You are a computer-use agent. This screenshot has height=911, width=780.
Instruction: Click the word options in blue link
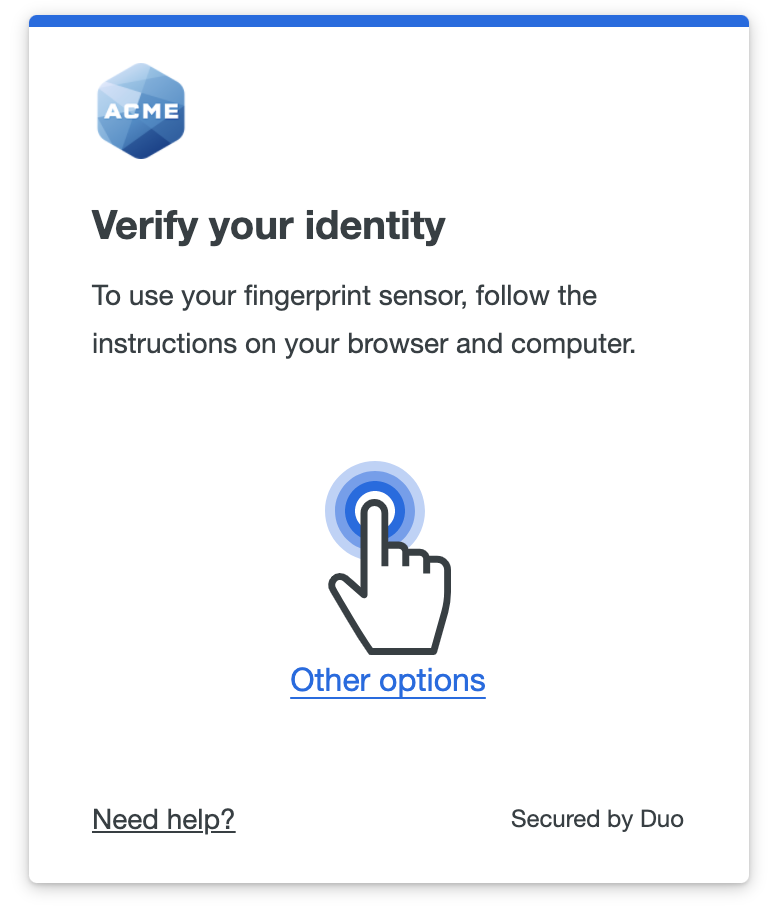click(433, 681)
